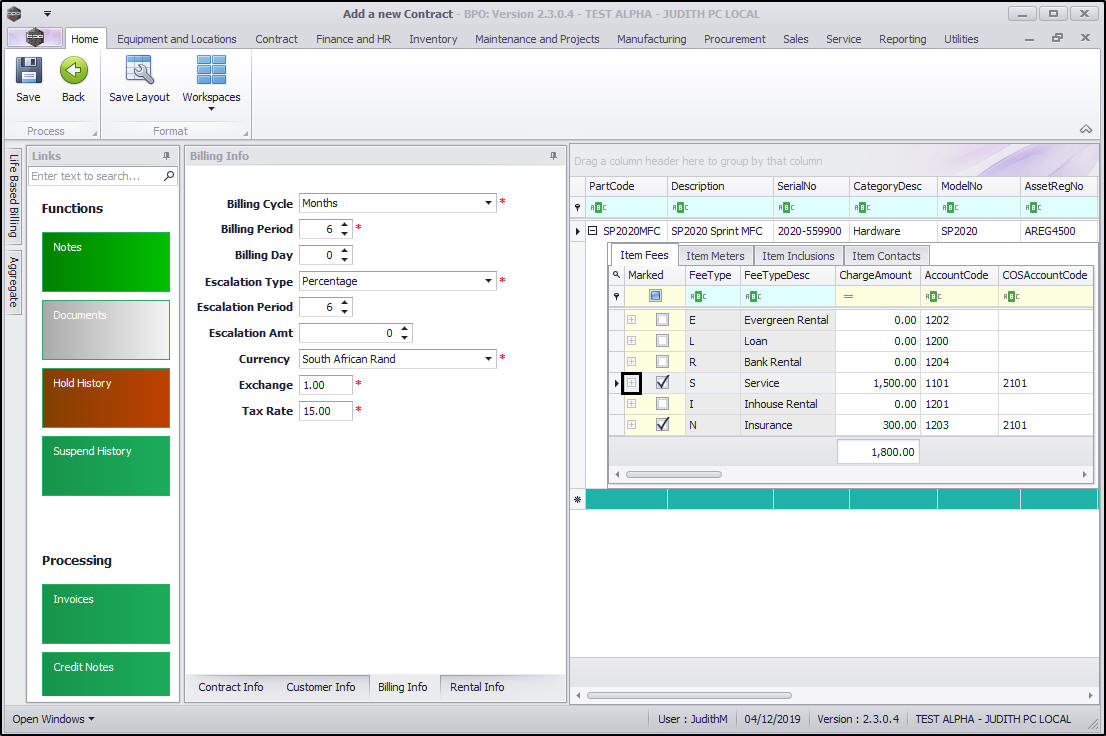Switch to the Item Meters tab
Image resolution: width=1106 pixels, height=736 pixels.
[714, 256]
